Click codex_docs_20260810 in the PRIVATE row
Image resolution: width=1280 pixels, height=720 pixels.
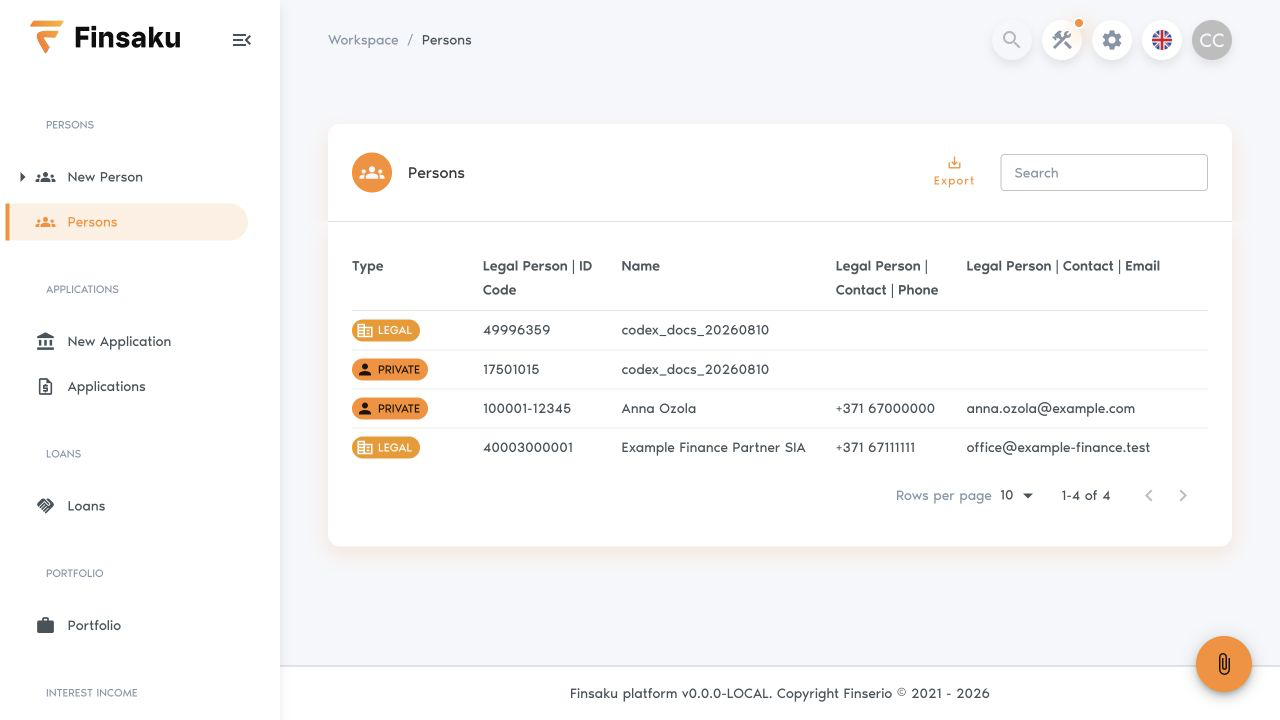(x=695, y=369)
